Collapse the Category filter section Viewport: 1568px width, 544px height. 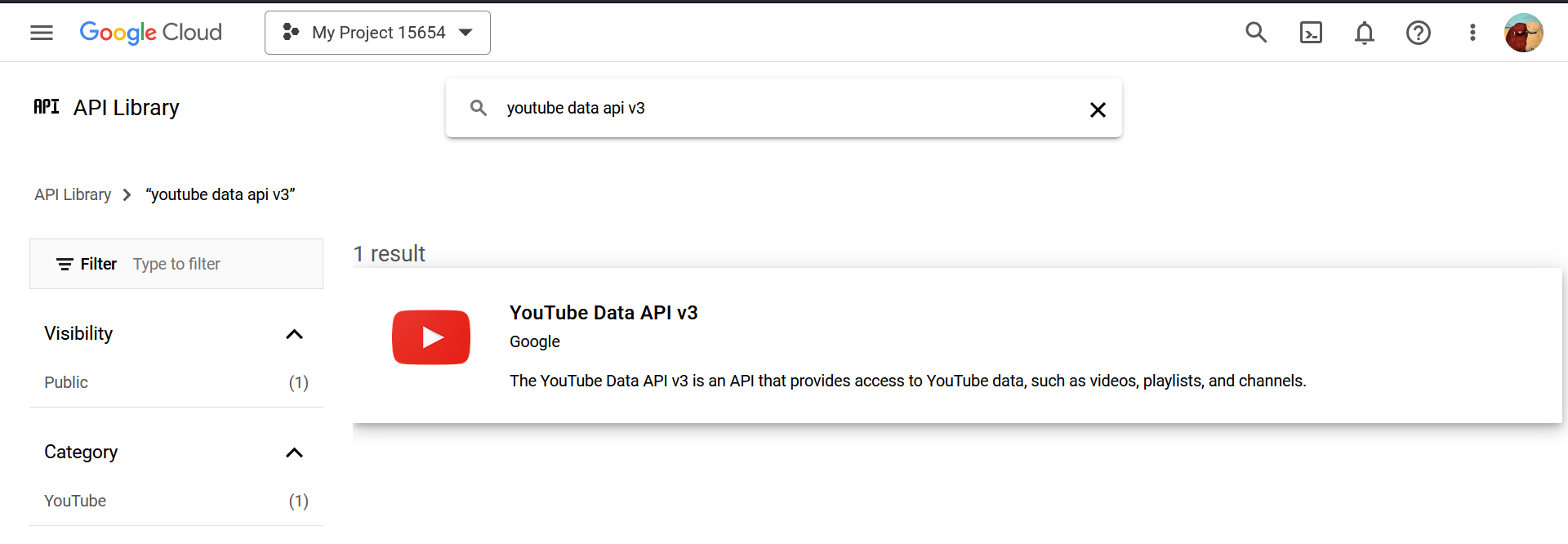click(x=294, y=452)
